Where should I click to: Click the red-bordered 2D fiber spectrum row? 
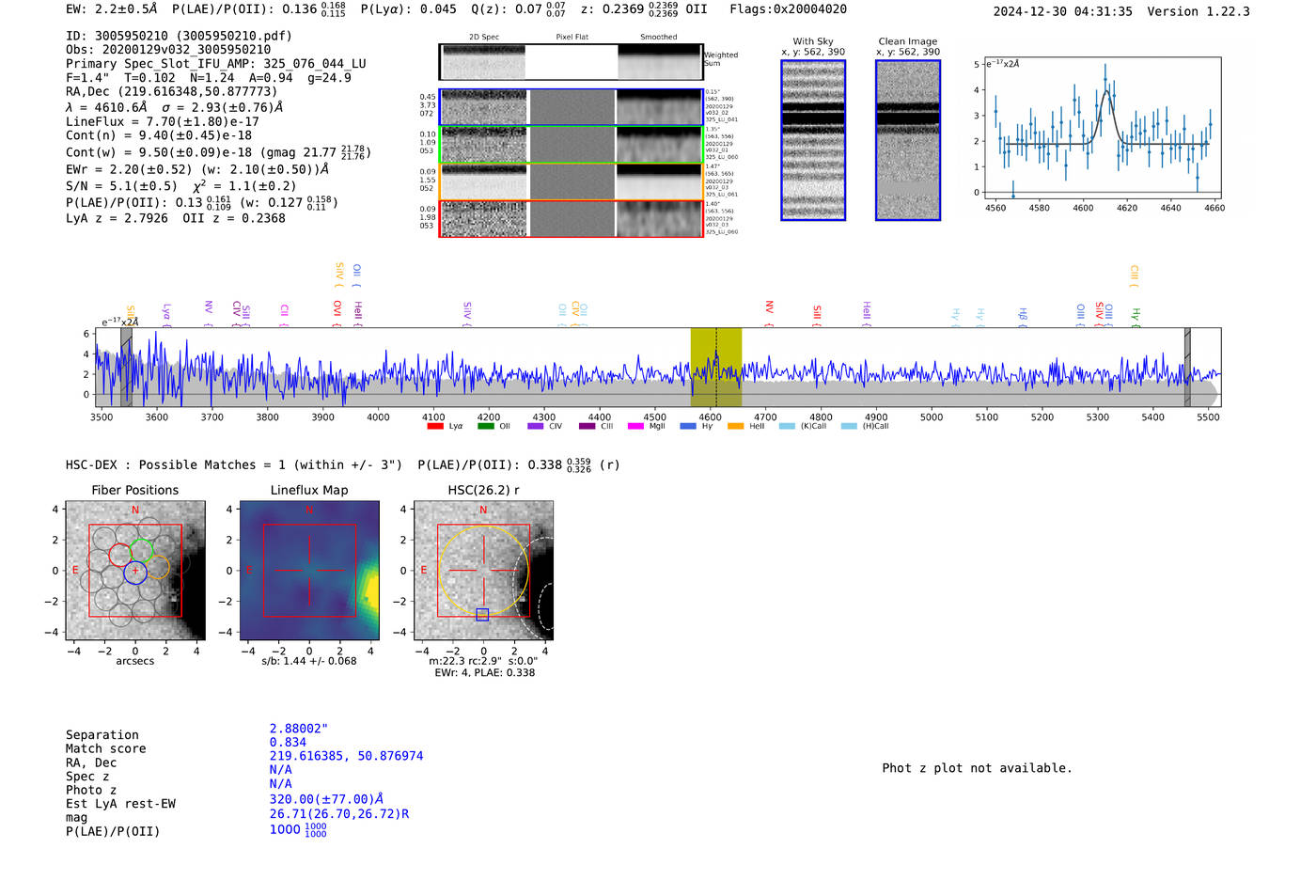(x=571, y=219)
